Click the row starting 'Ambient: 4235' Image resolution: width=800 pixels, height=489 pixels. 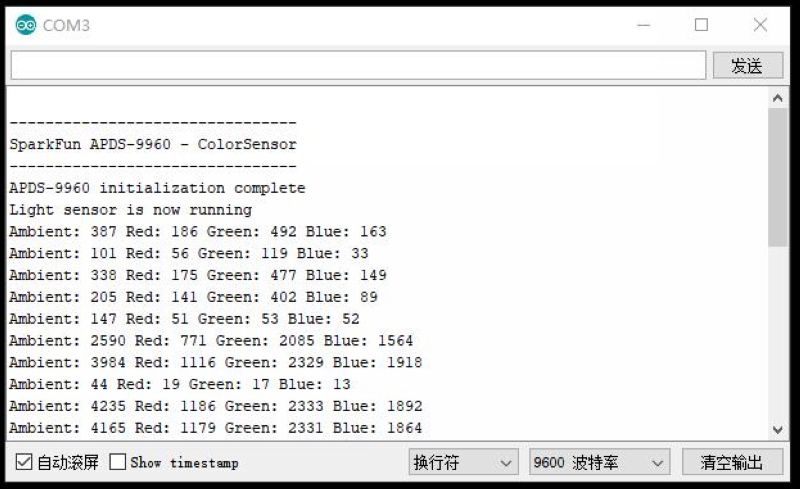[216, 406]
